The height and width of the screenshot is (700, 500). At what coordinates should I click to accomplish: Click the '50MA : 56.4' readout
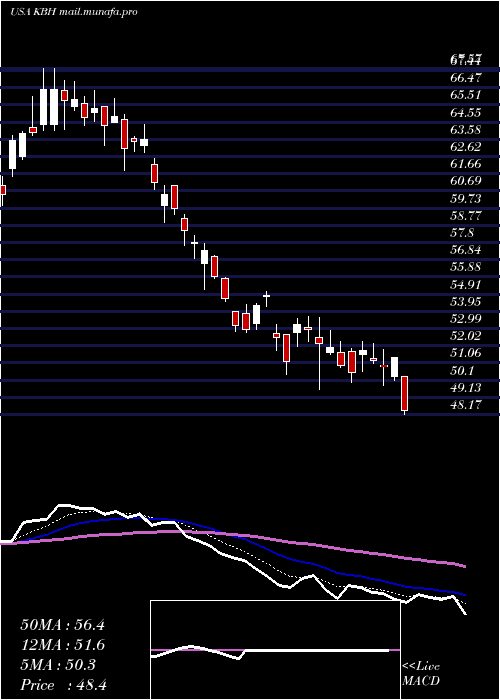pyautogui.click(x=62, y=625)
